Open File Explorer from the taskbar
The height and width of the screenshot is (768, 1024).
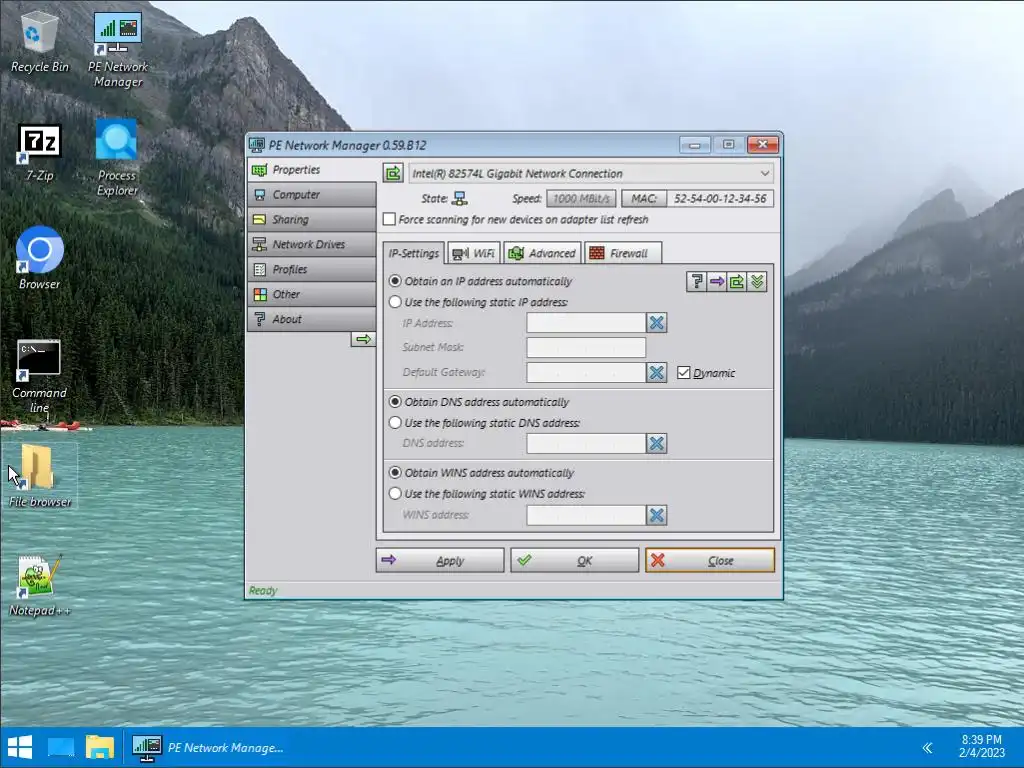[100, 747]
